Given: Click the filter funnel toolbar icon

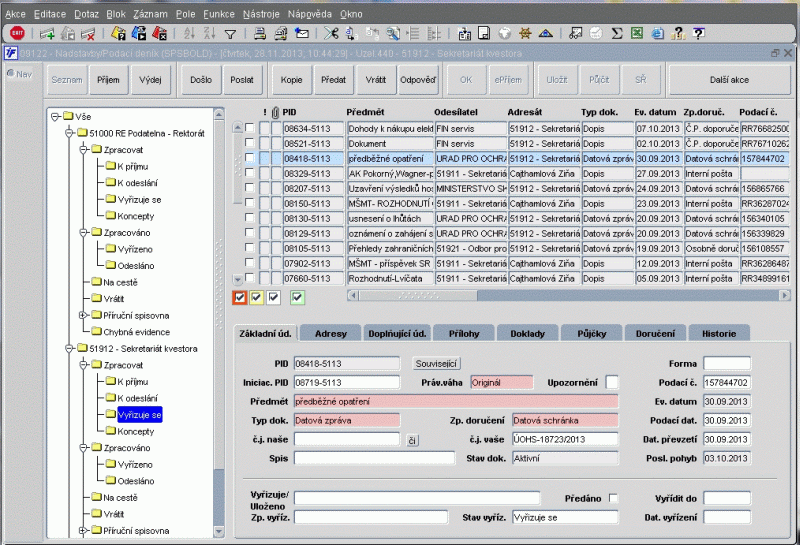Looking at the screenshot, I should (231, 33).
